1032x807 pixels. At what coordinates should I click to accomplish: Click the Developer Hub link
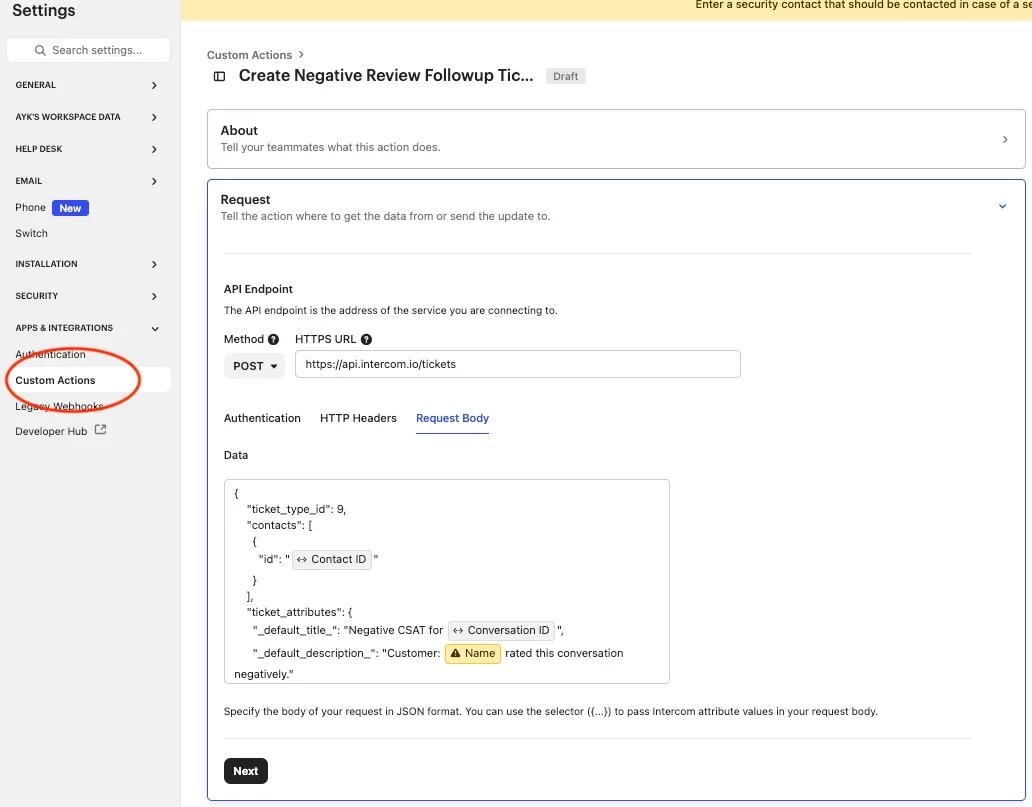(51, 431)
